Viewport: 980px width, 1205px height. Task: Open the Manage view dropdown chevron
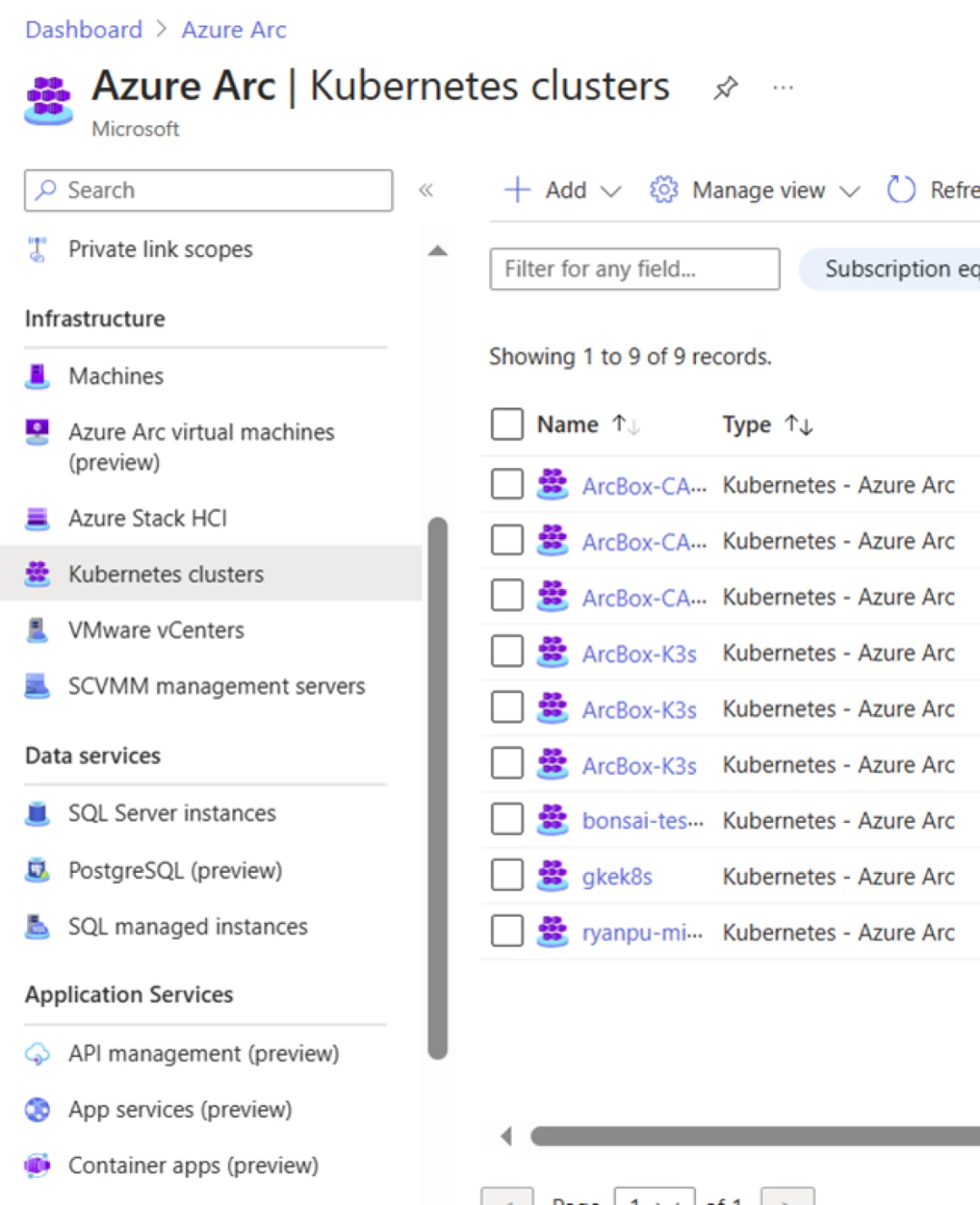[x=849, y=191]
